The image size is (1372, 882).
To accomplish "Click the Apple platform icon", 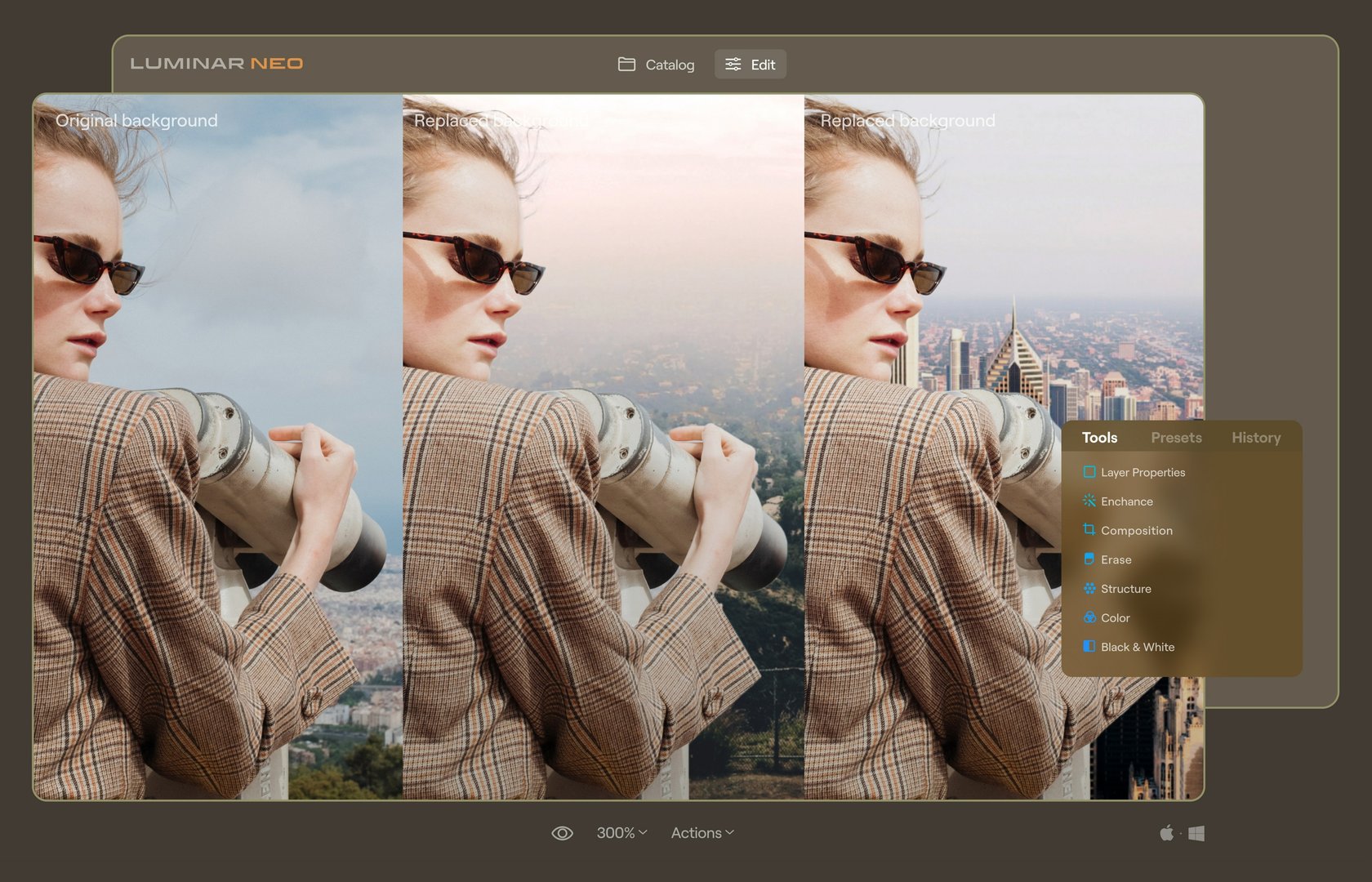I will (1166, 833).
